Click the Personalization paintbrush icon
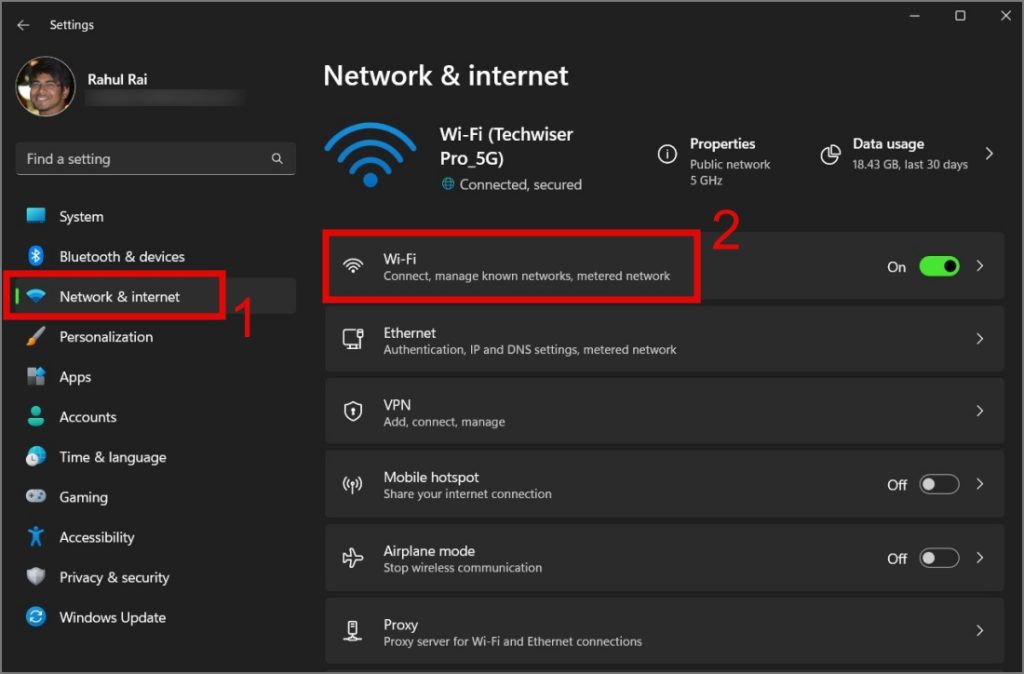Viewport: 1024px width, 674px height. click(36, 337)
